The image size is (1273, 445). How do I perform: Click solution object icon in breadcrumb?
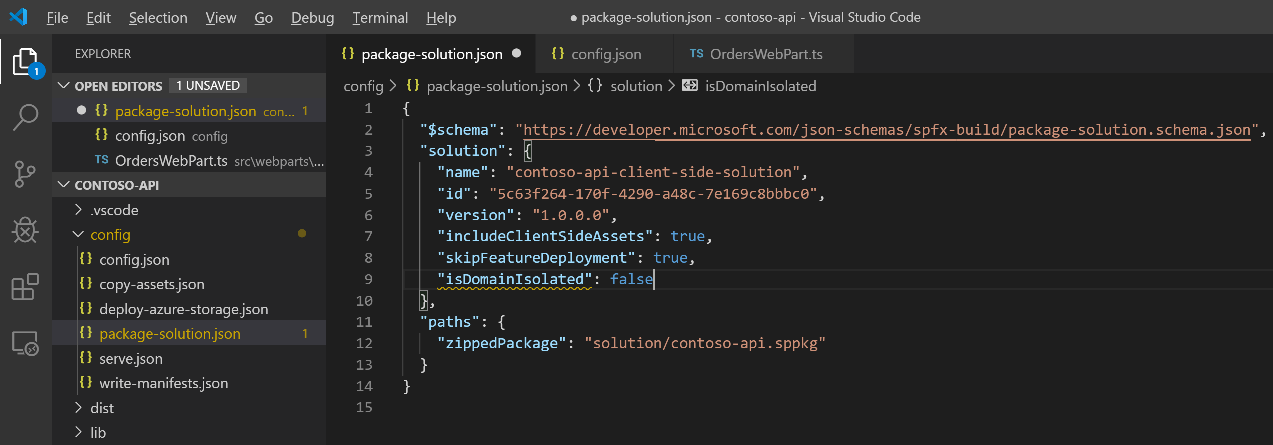click(594, 86)
